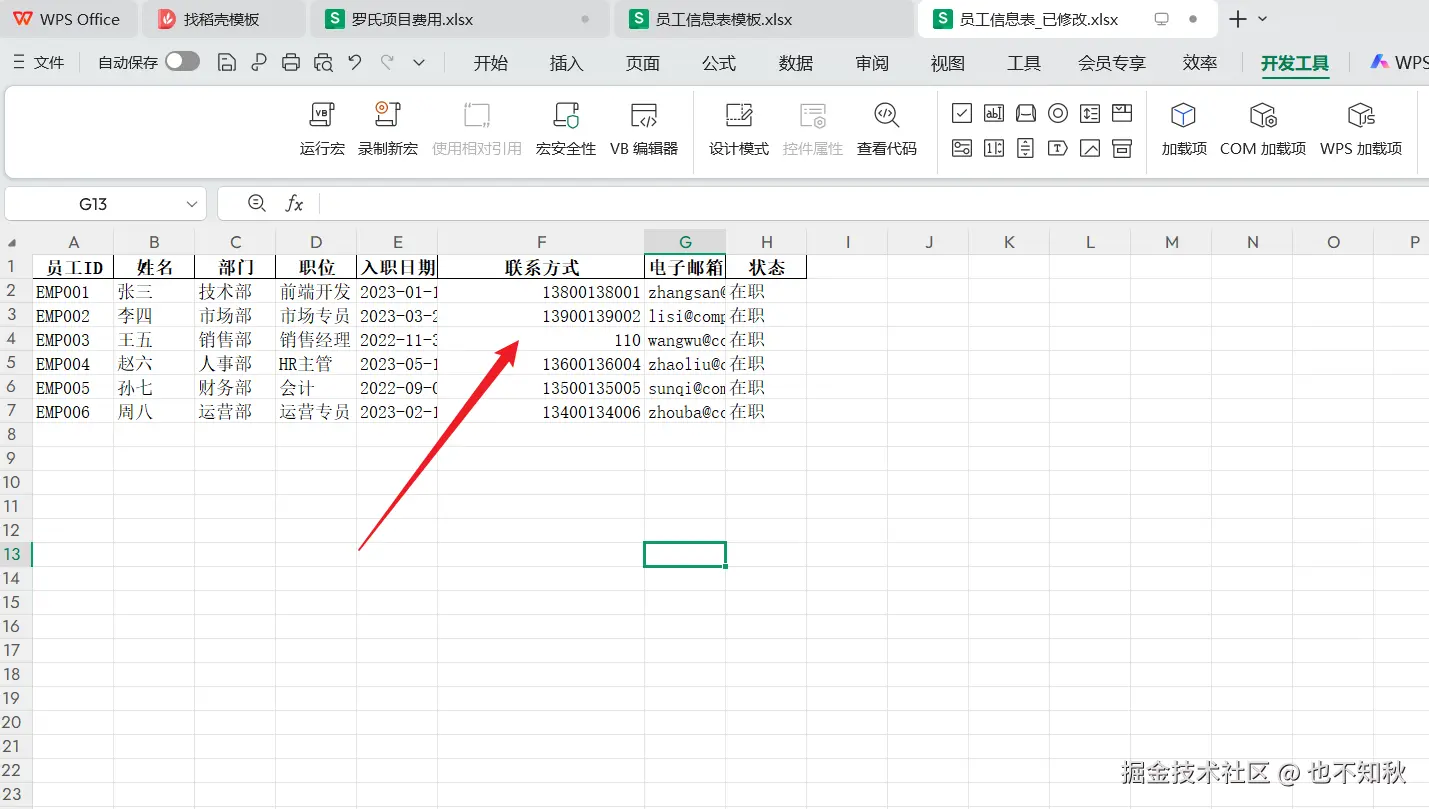
Task: Click the fx insert function icon
Action: [x=295, y=204]
